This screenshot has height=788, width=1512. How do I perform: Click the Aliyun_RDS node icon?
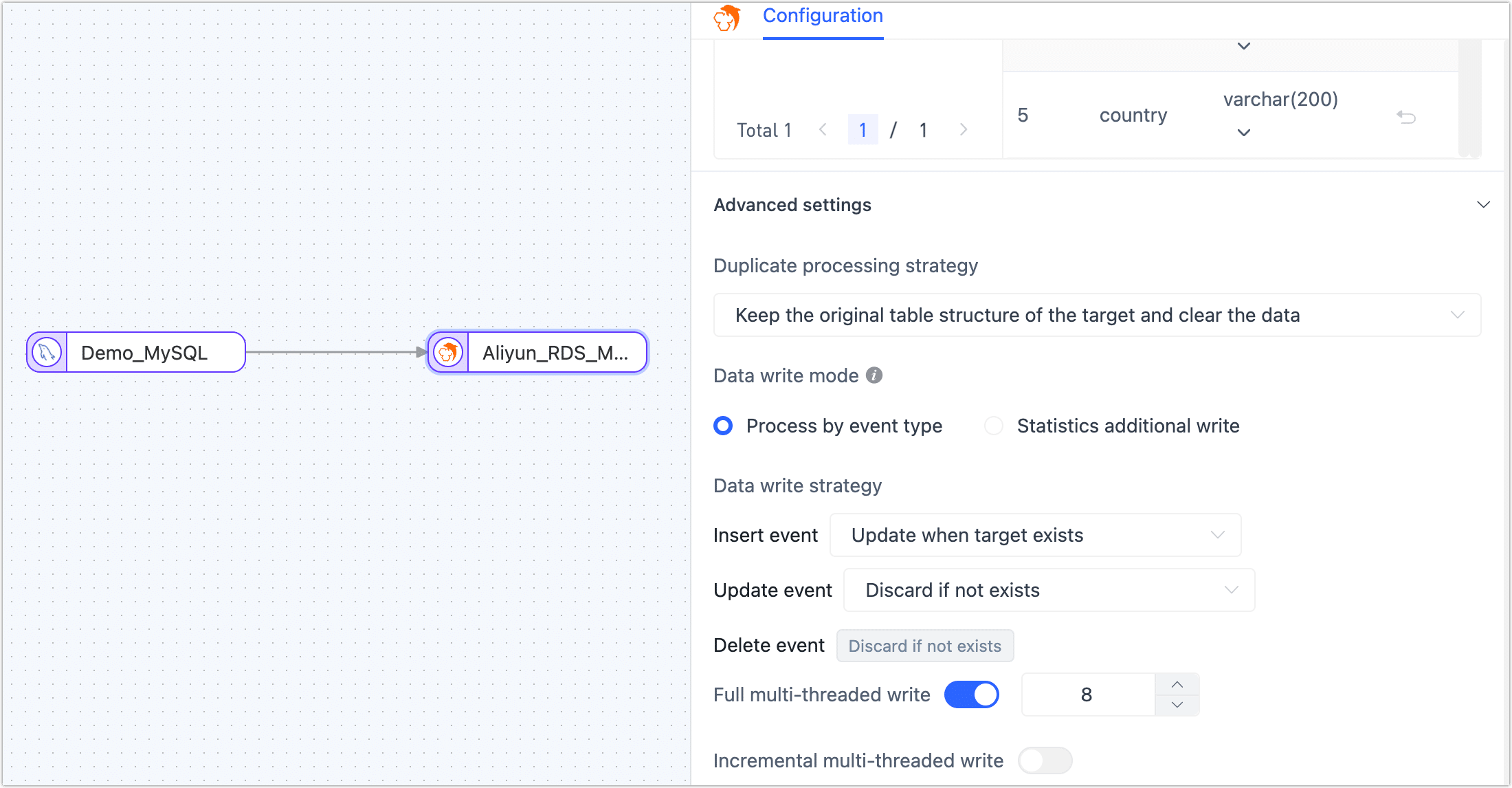click(448, 353)
